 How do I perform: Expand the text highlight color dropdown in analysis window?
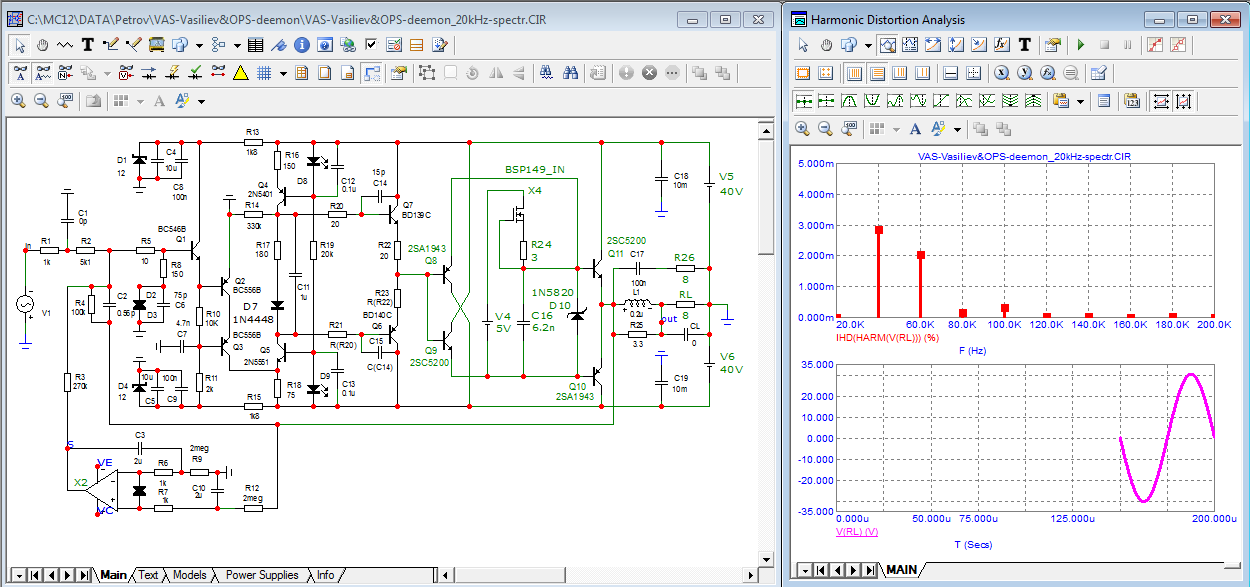(957, 129)
